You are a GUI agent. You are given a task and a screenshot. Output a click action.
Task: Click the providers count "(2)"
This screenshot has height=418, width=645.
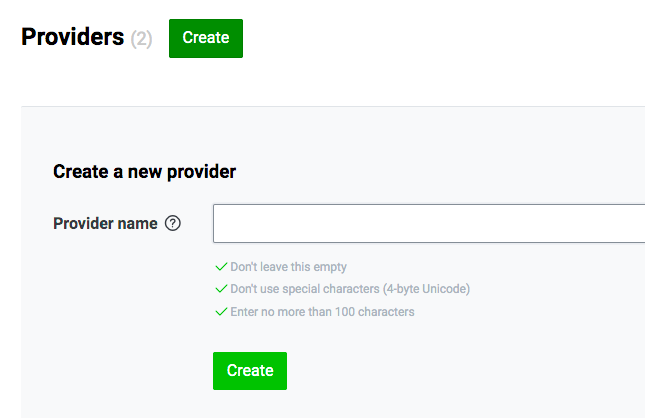[x=142, y=39]
